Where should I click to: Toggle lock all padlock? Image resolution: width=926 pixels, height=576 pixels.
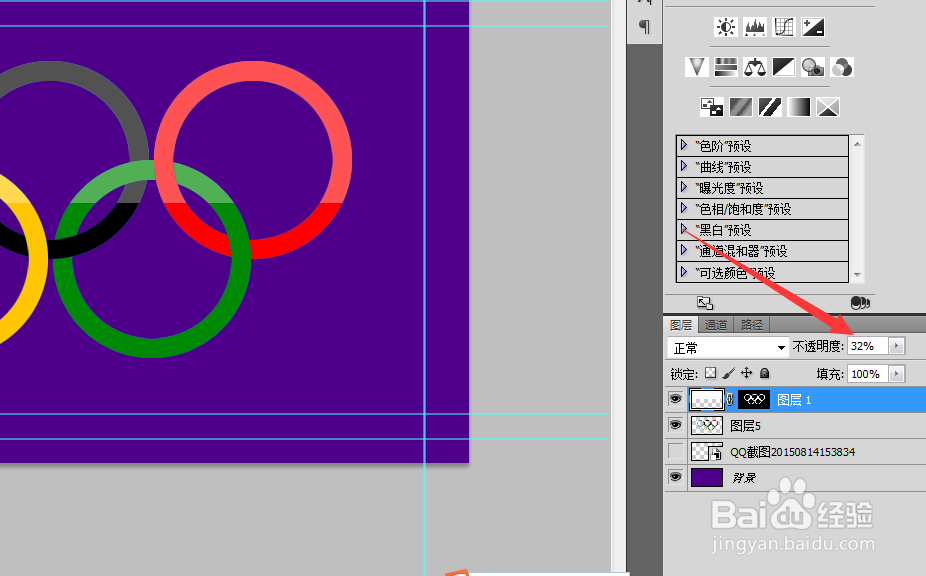pos(764,373)
